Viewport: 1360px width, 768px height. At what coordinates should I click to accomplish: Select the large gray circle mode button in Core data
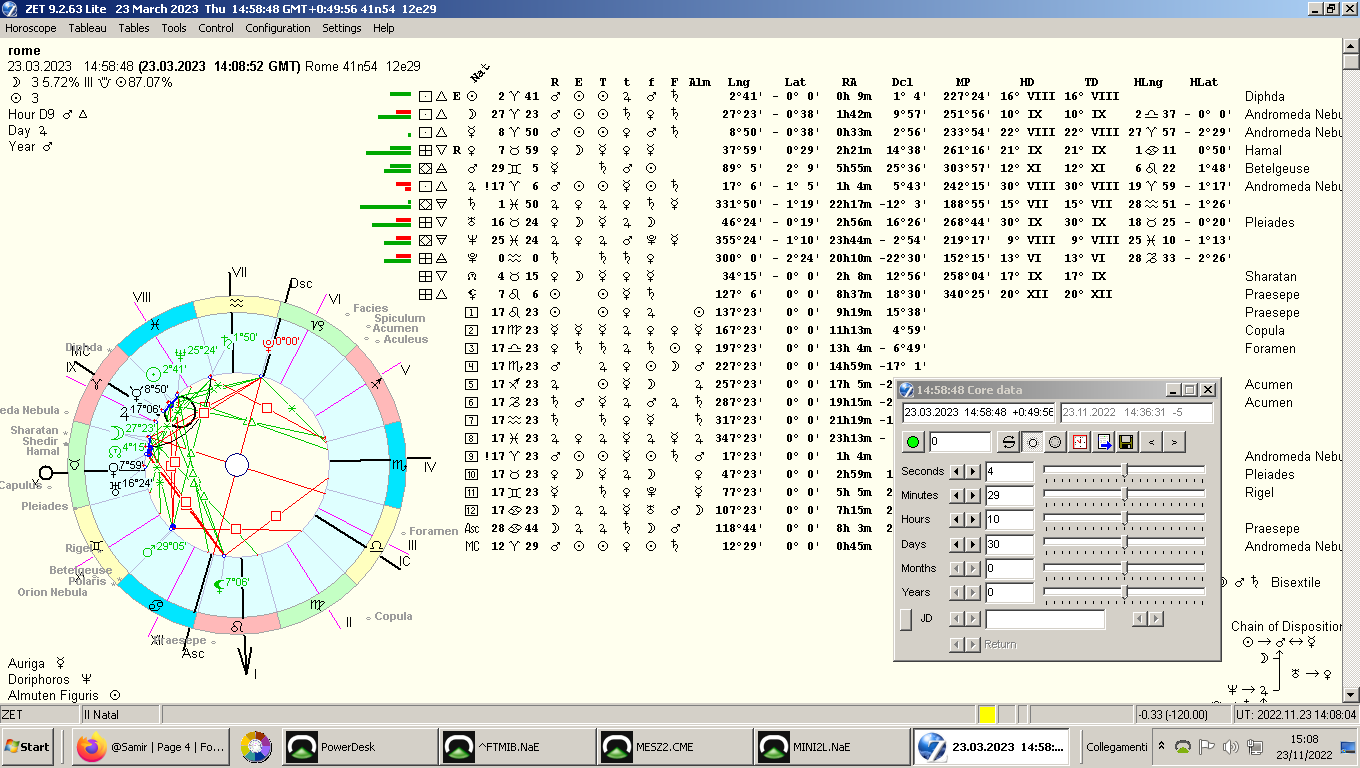1056,442
